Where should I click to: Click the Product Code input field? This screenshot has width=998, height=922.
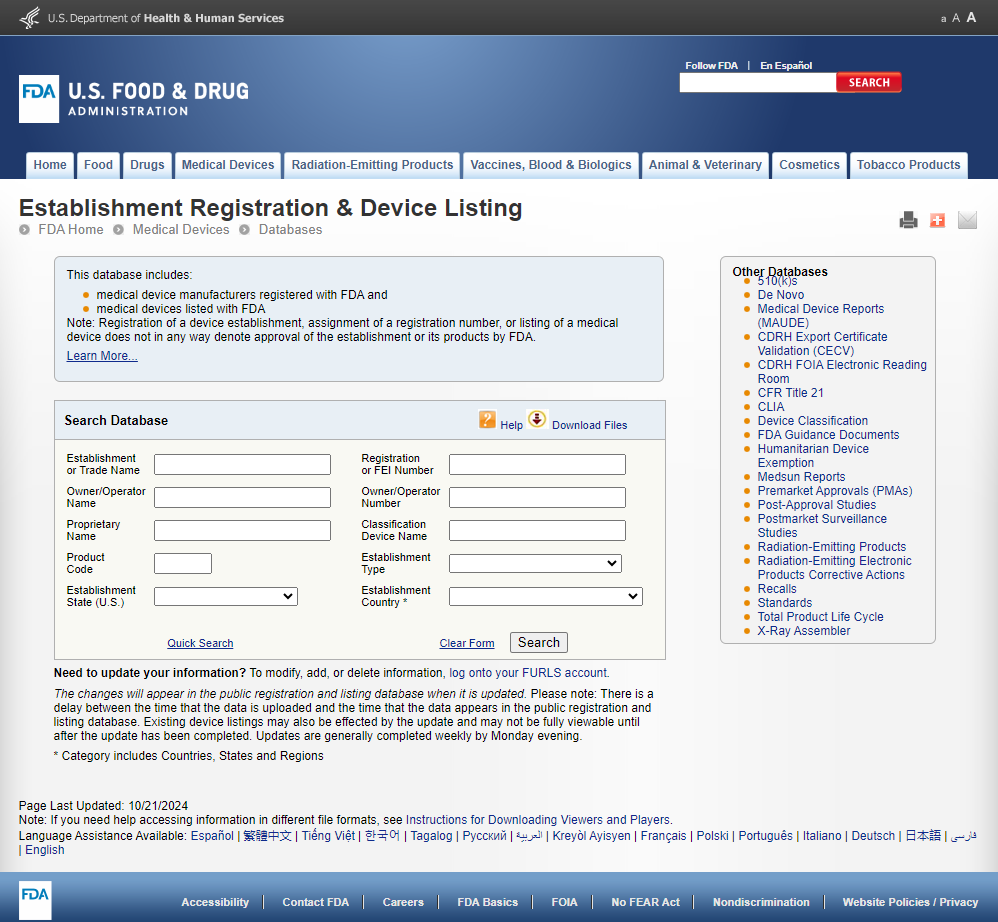[183, 564]
